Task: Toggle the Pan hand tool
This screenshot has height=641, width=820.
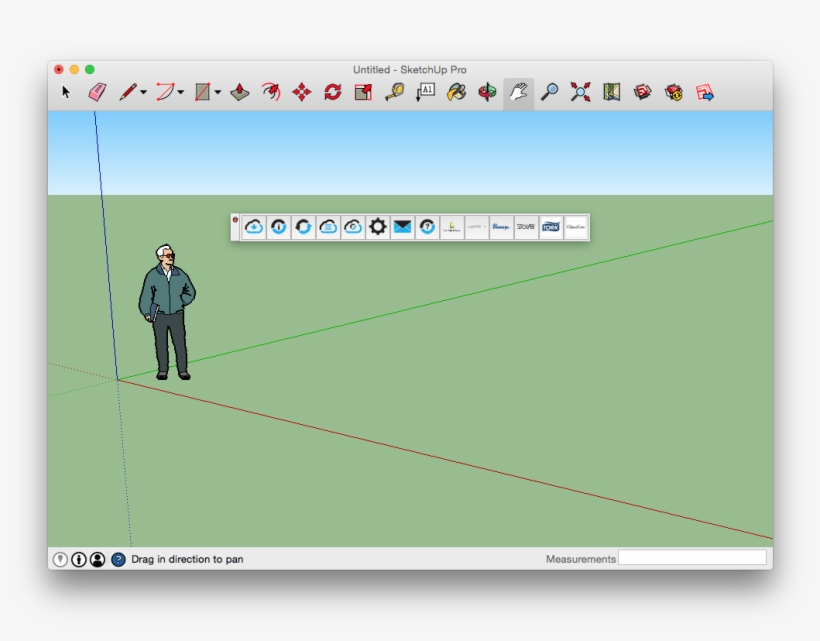Action: [x=518, y=91]
